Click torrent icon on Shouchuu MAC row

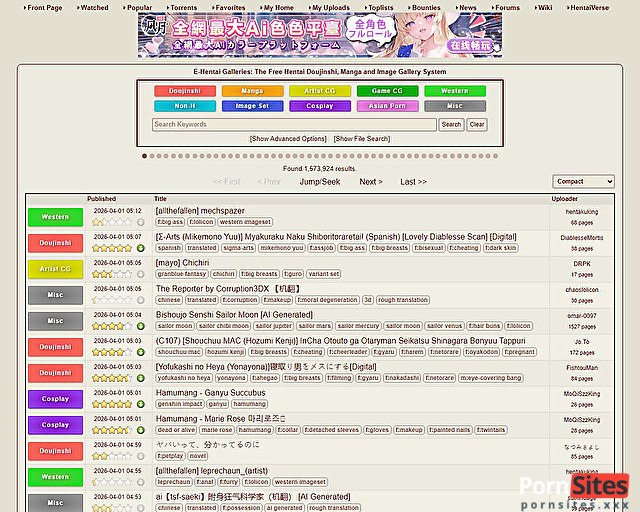pyautogui.click(x=141, y=352)
